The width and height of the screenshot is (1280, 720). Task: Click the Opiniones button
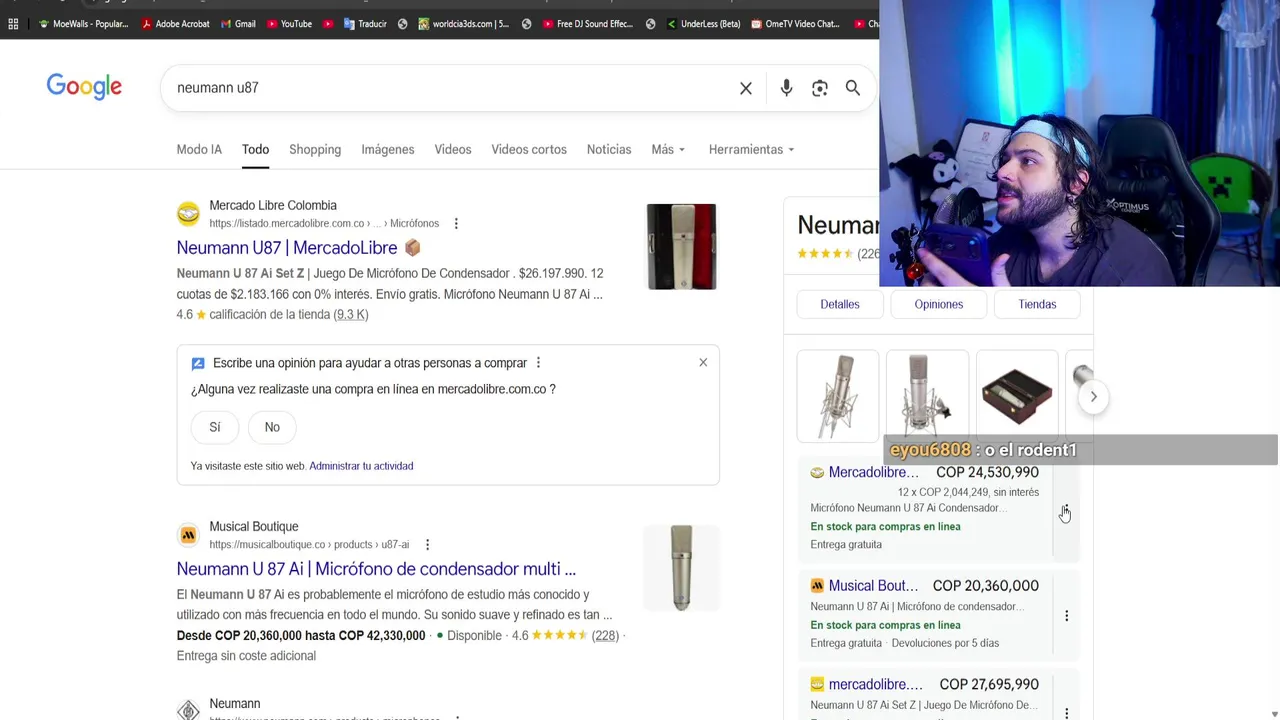pyautogui.click(x=938, y=304)
